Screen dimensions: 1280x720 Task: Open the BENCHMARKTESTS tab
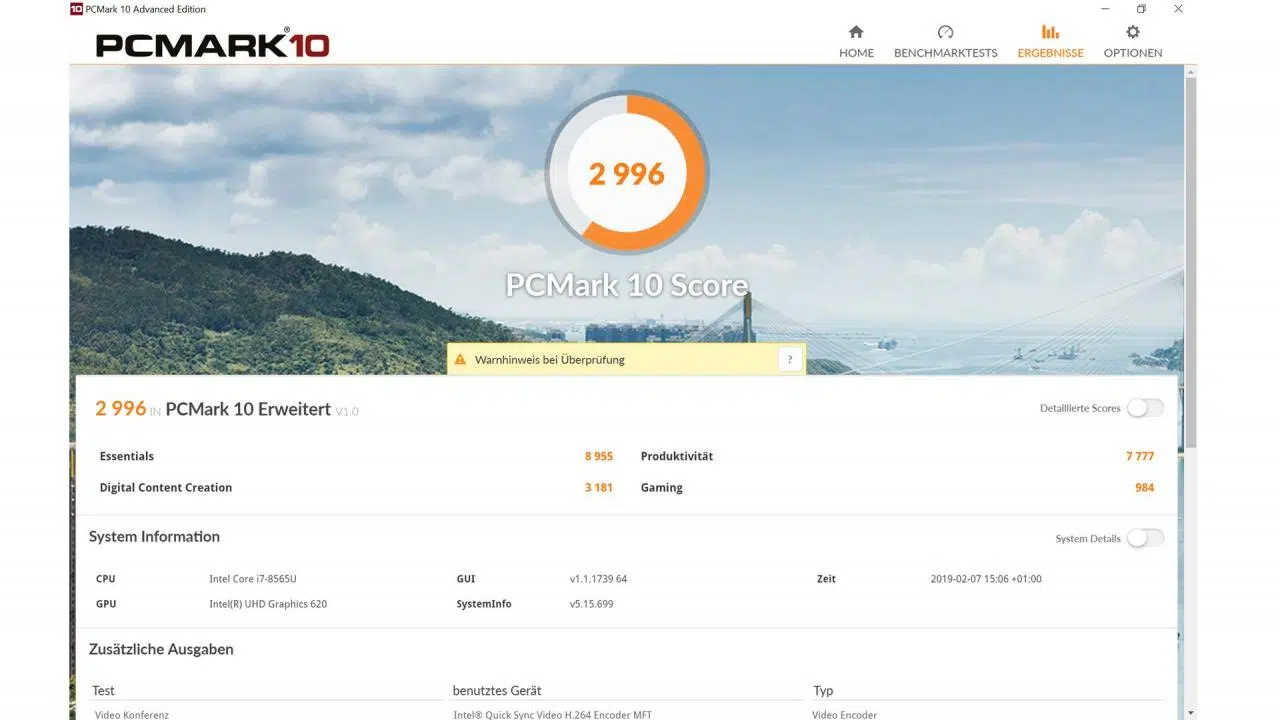coord(945,42)
